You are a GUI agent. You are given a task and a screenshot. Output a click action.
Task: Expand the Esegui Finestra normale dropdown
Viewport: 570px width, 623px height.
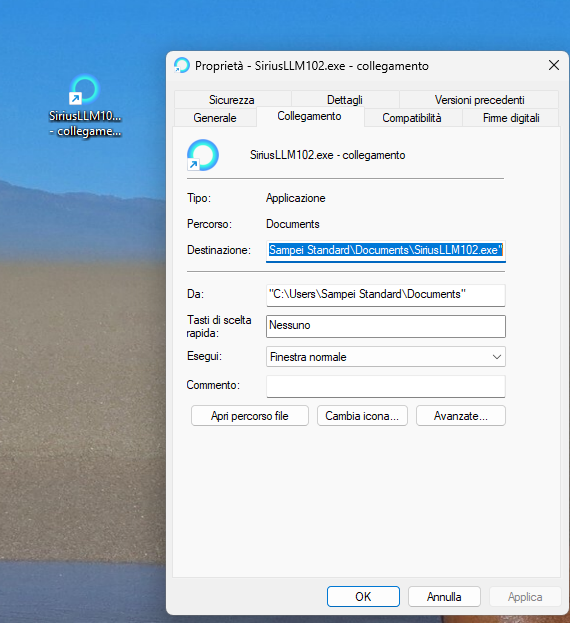coord(386,357)
